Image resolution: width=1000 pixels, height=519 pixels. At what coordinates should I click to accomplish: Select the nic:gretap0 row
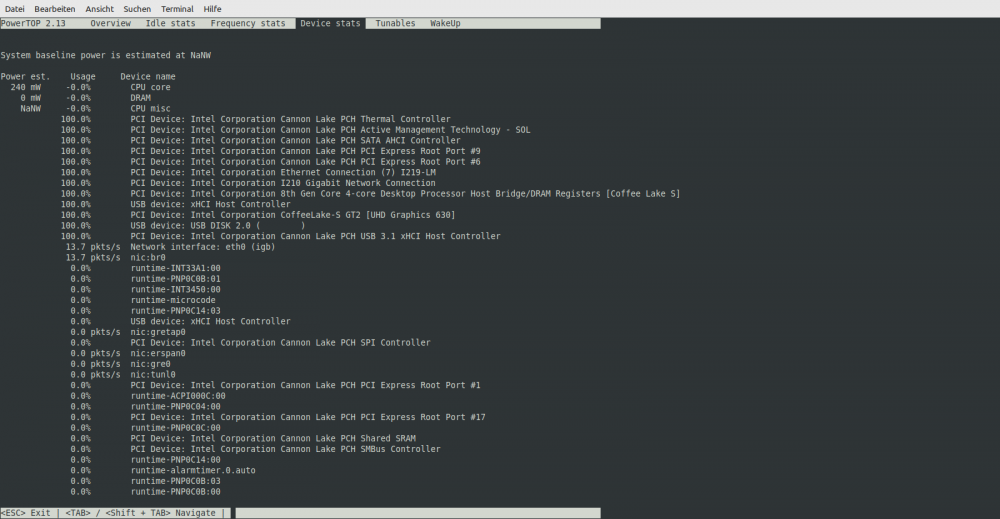click(x=128, y=332)
